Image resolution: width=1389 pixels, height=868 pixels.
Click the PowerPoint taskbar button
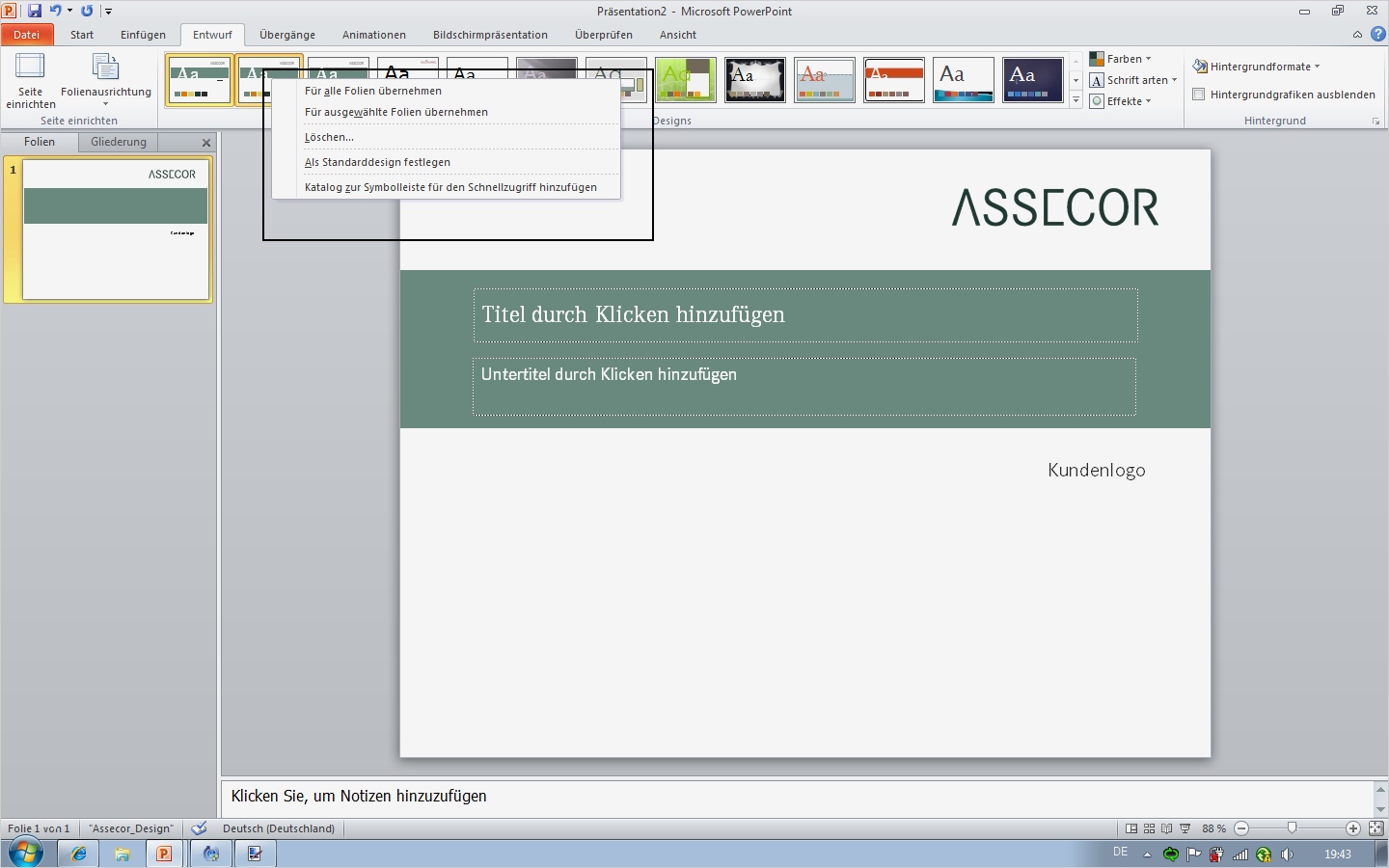(165, 854)
